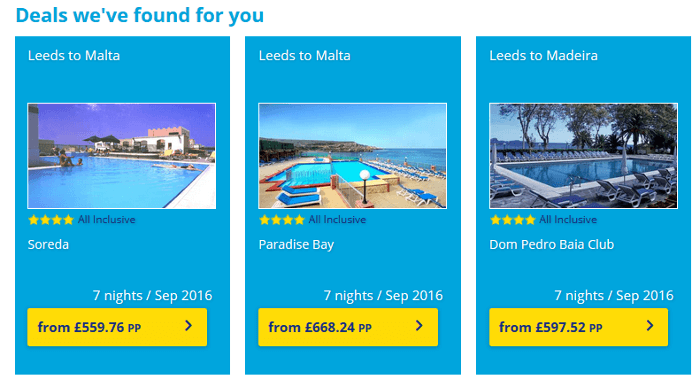Screen dimensions: 700x387
Task: Open the Paradise Bay hotel photo
Action: (x=352, y=156)
